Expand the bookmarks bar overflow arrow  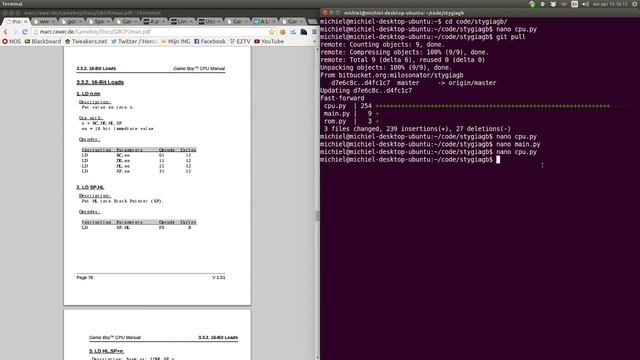point(314,41)
